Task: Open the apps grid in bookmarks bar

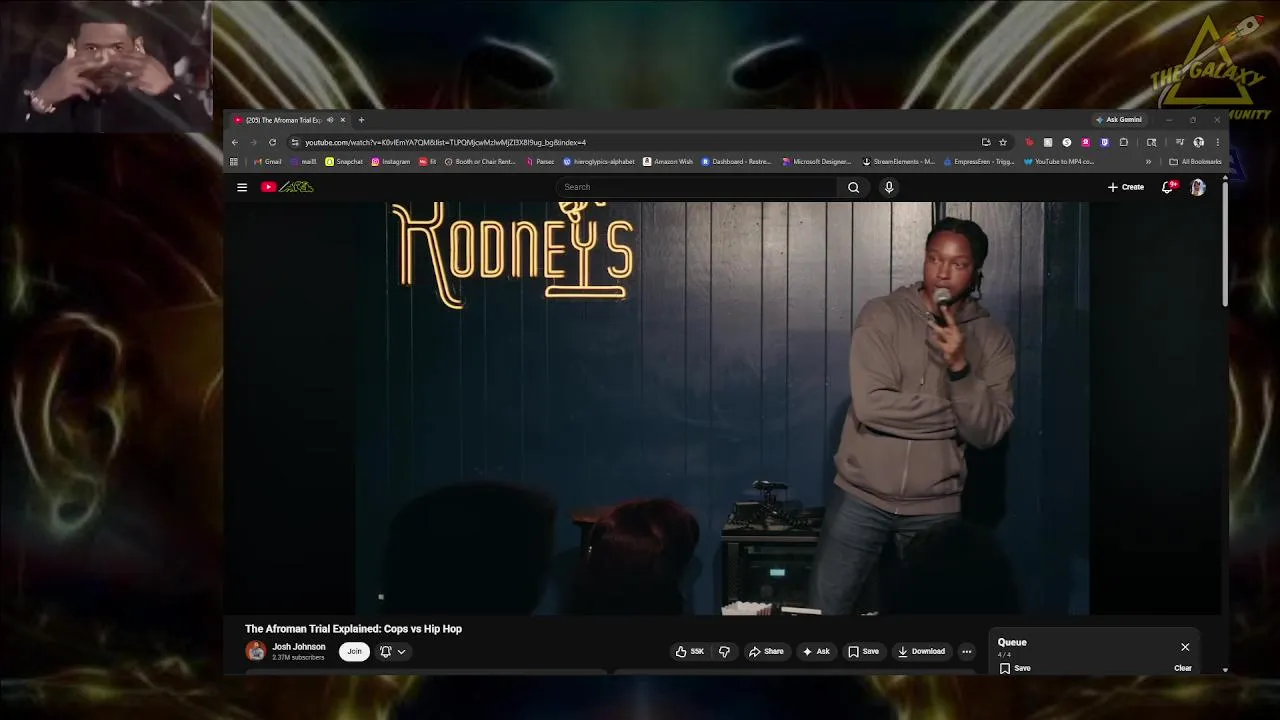Action: click(x=234, y=161)
